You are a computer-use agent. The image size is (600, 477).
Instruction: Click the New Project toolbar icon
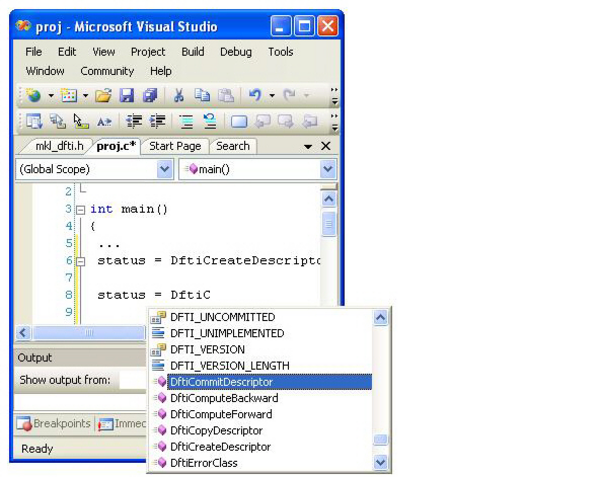click(x=34, y=95)
